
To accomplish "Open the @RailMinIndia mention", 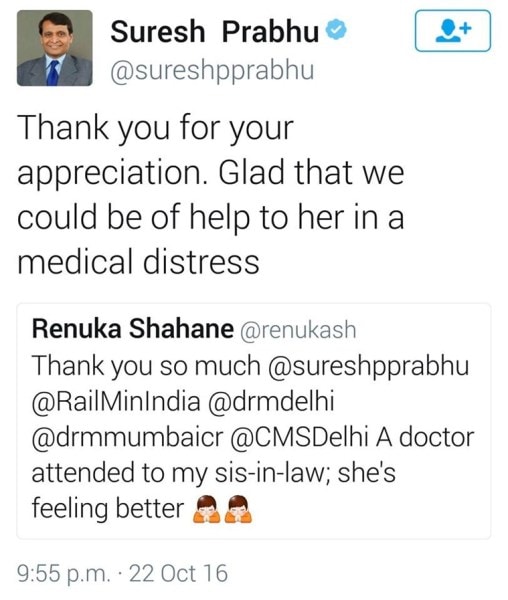I will (x=116, y=402).
